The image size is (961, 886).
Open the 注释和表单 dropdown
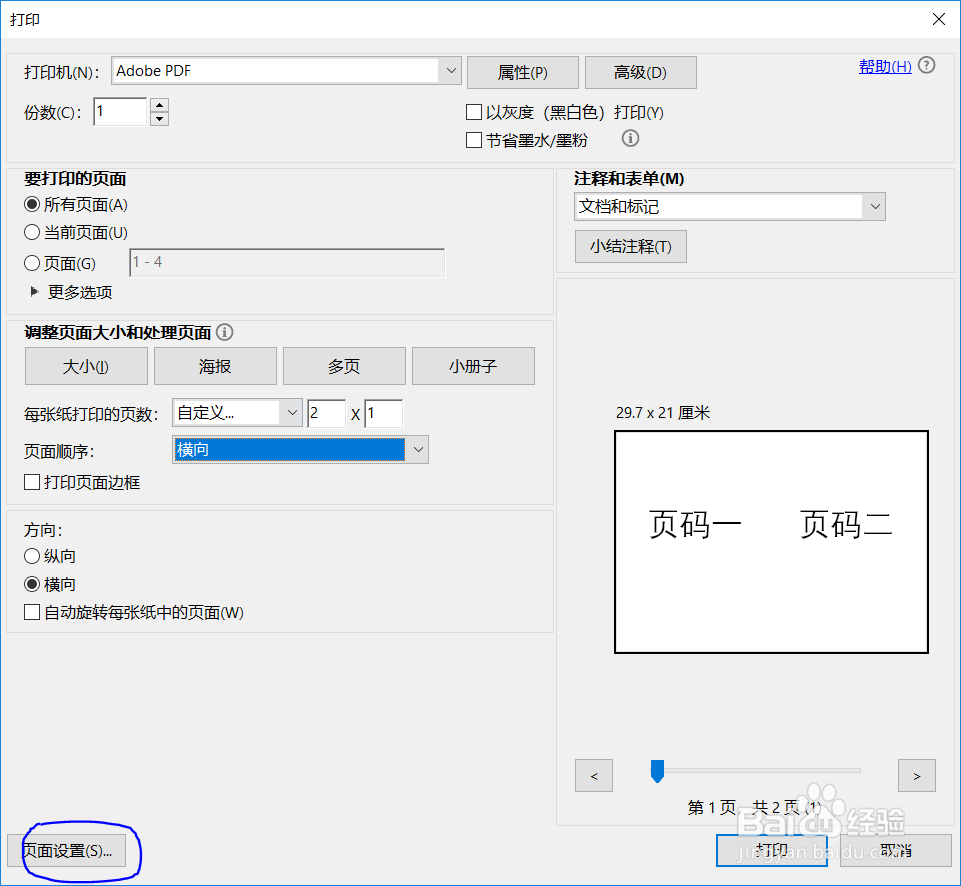pyautogui.click(x=875, y=207)
